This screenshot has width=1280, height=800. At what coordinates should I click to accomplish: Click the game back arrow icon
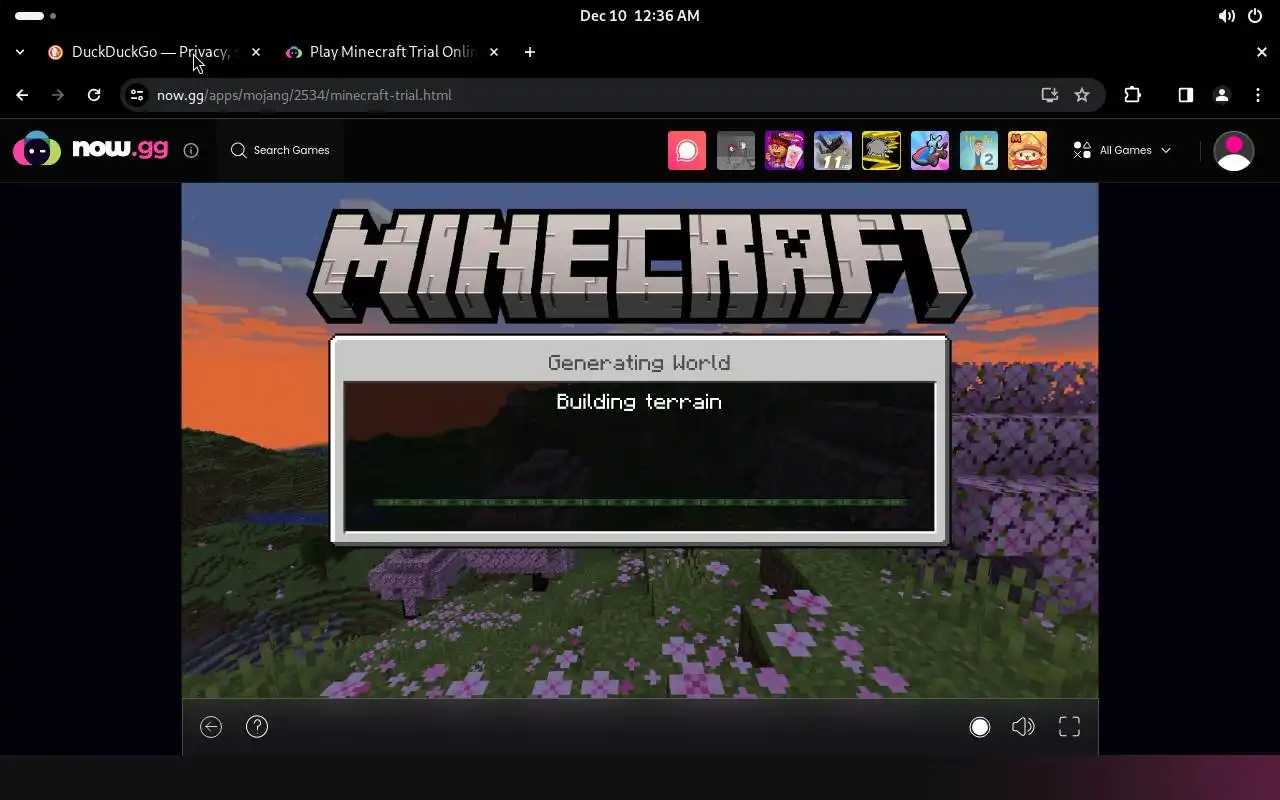(211, 727)
